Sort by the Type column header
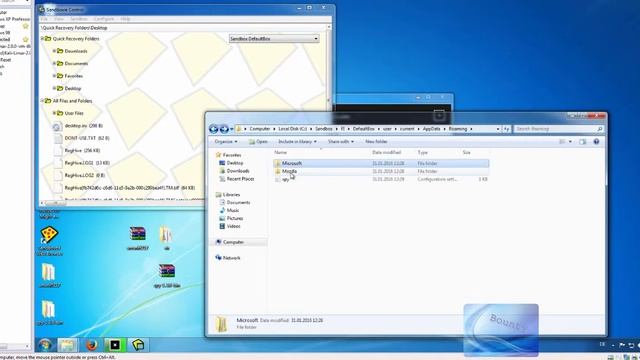The width and height of the screenshot is (640, 360). pyautogui.click(x=422, y=152)
